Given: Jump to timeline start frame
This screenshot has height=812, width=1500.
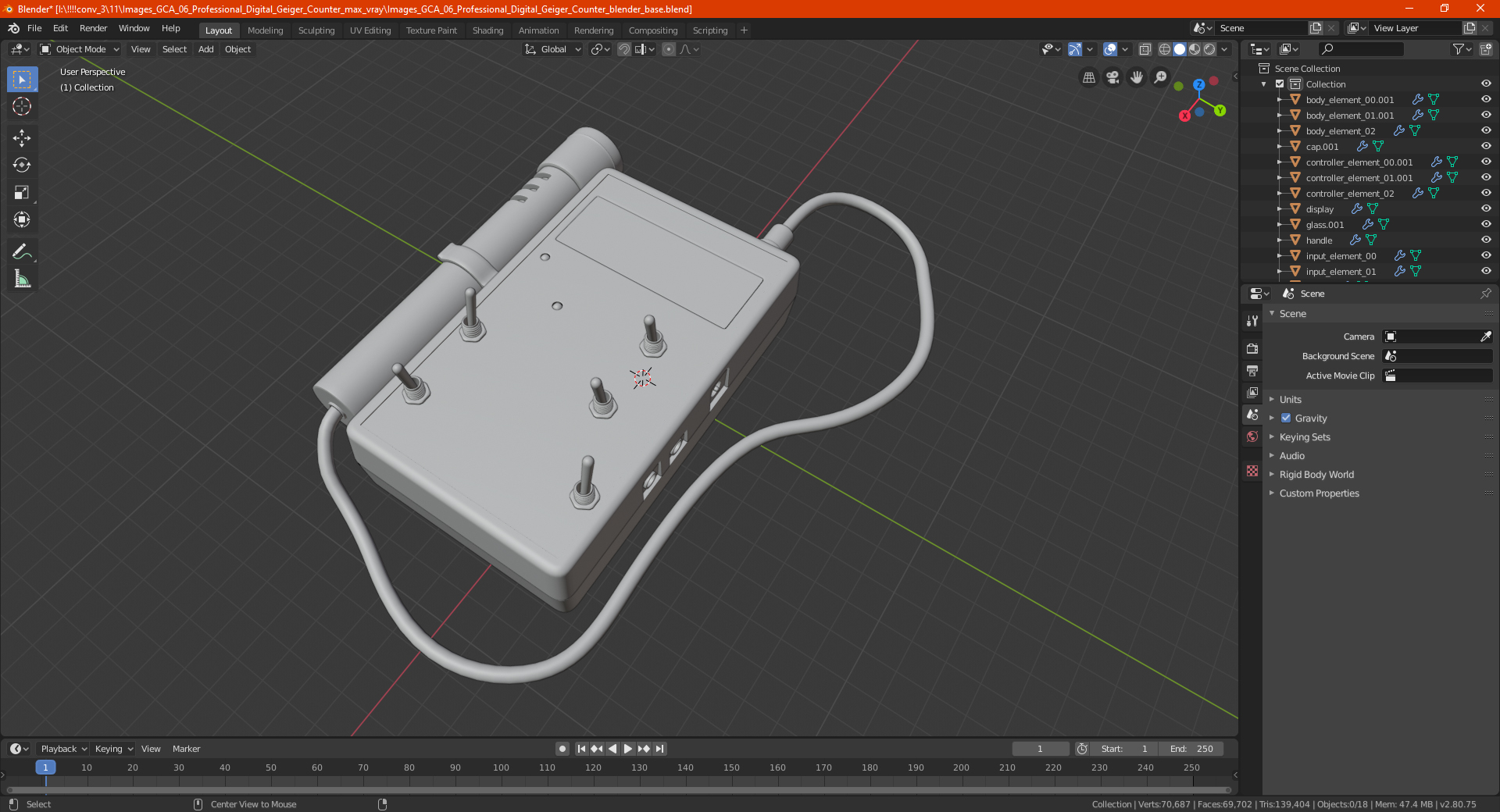Looking at the screenshot, I should coord(581,749).
